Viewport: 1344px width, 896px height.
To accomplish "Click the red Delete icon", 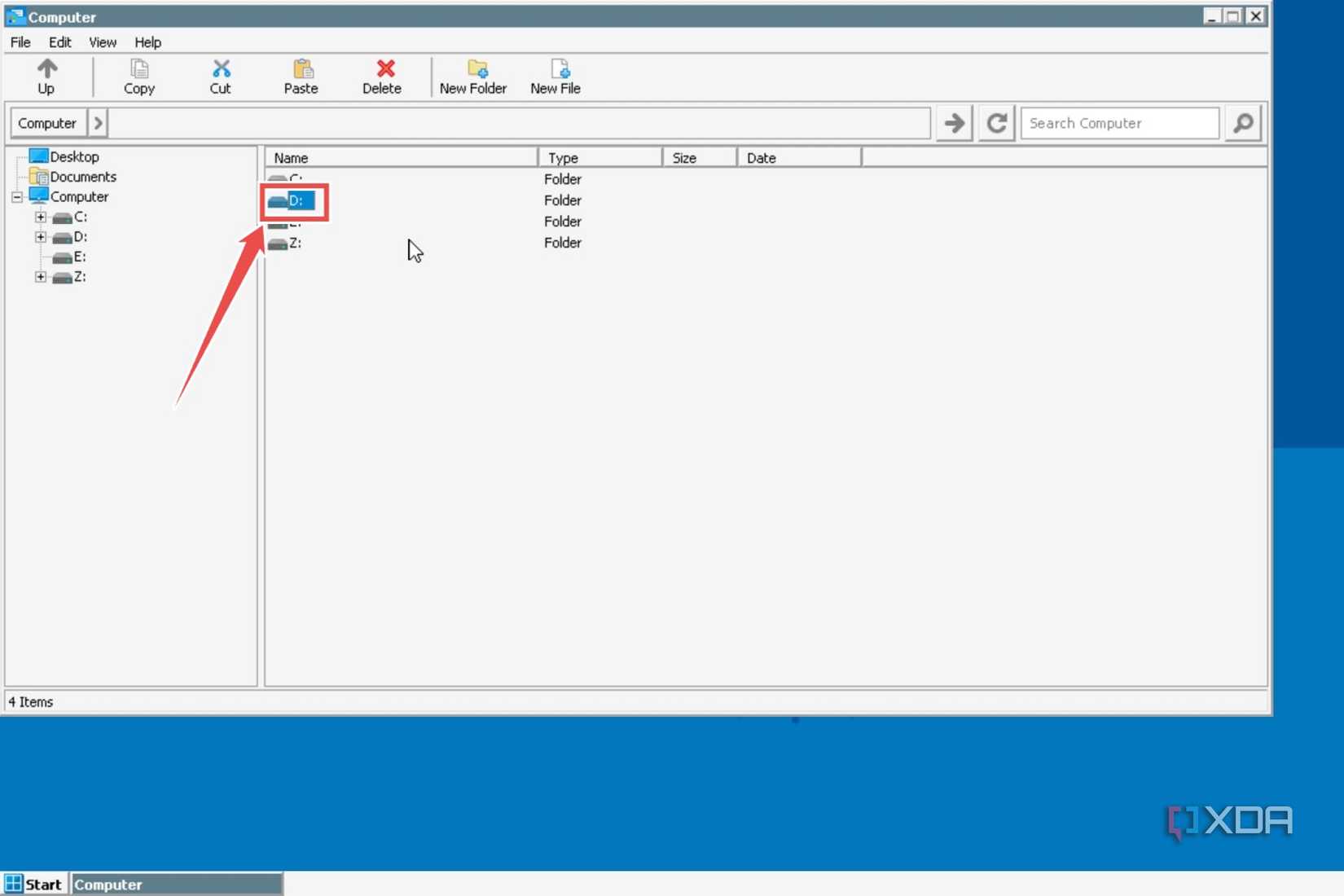I will point(385,68).
